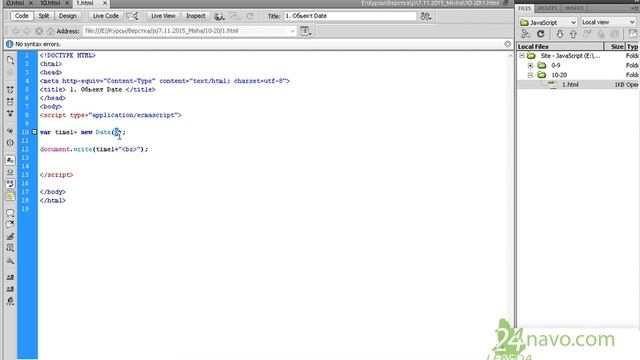Click the Expand All icon

[10, 113]
